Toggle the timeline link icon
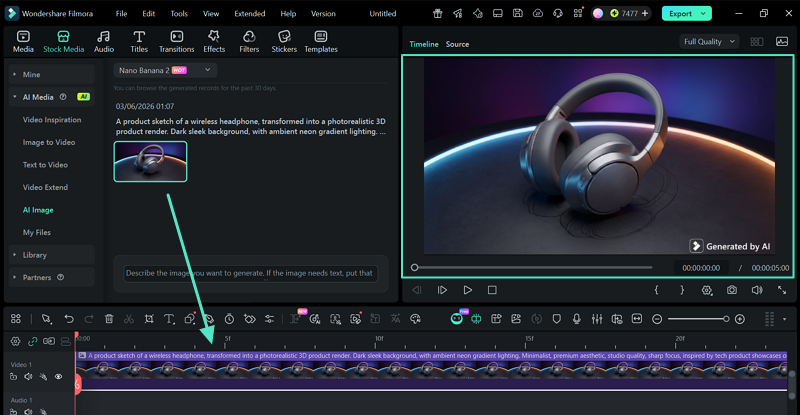 pos(32,341)
